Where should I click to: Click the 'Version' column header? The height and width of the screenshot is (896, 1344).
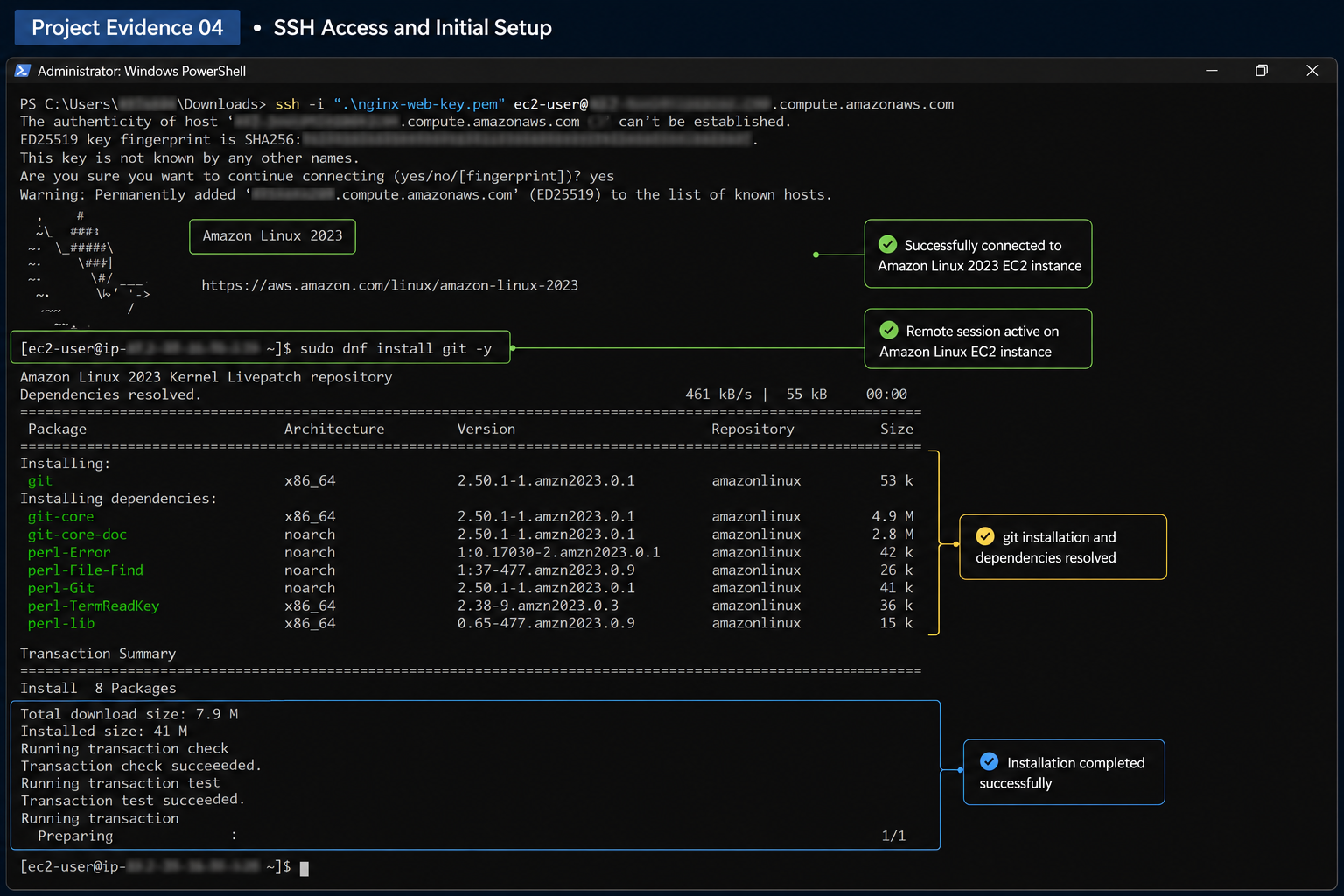tap(486, 430)
